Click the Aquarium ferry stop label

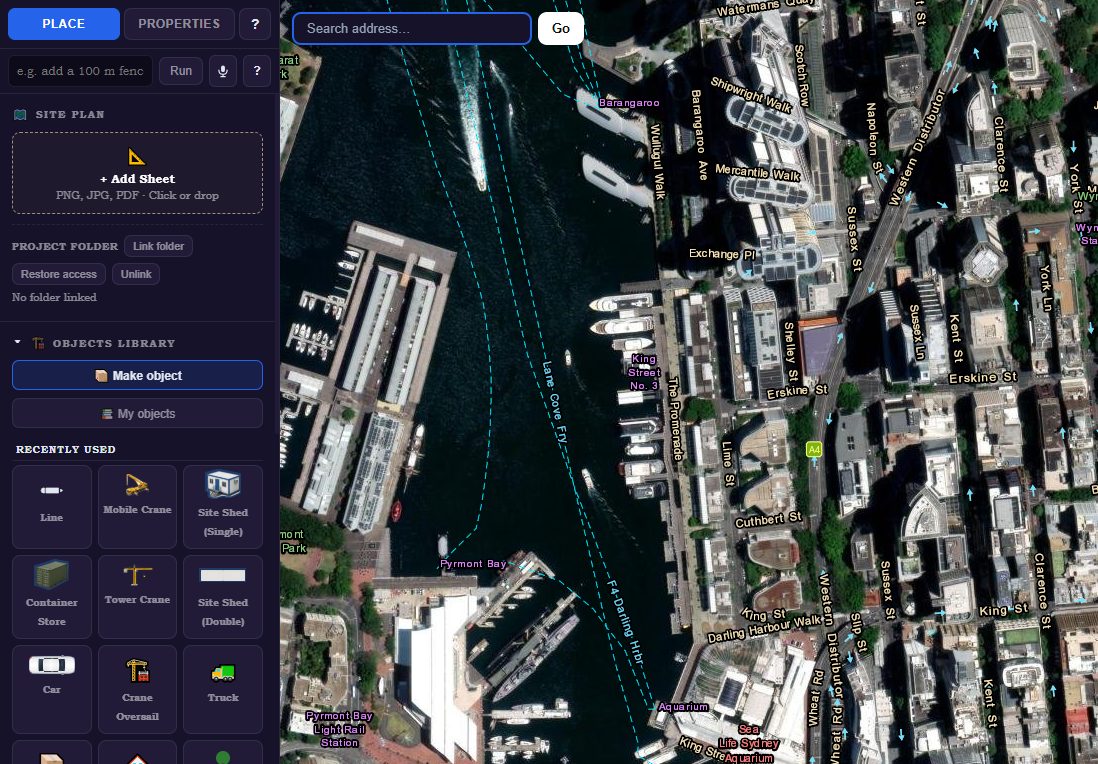click(x=683, y=707)
